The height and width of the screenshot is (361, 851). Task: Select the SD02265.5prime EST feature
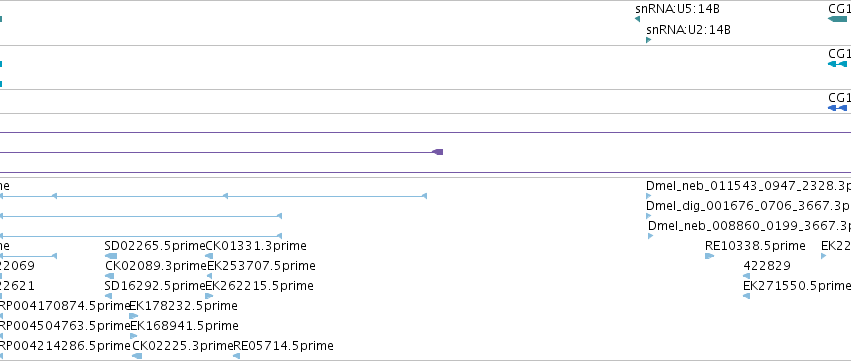pyautogui.click(x=111, y=256)
